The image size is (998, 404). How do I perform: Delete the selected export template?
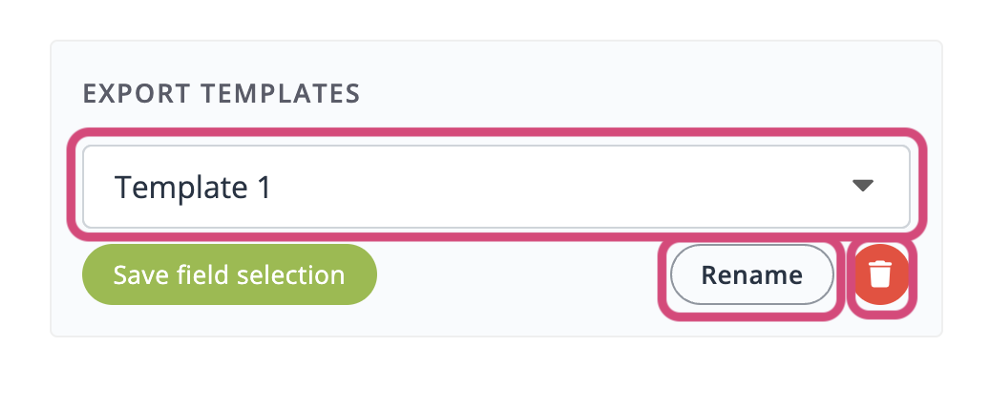pyautogui.click(x=880, y=274)
